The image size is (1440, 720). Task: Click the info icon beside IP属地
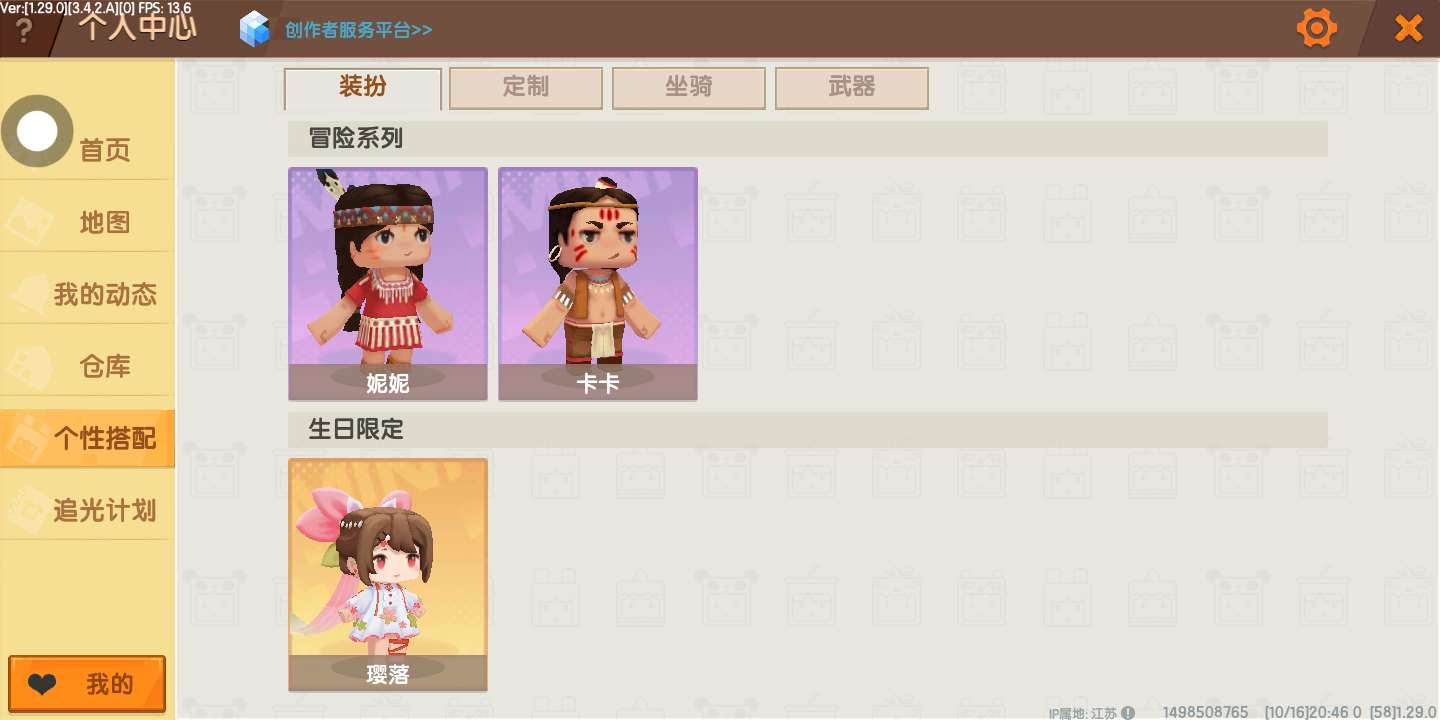click(x=1128, y=713)
